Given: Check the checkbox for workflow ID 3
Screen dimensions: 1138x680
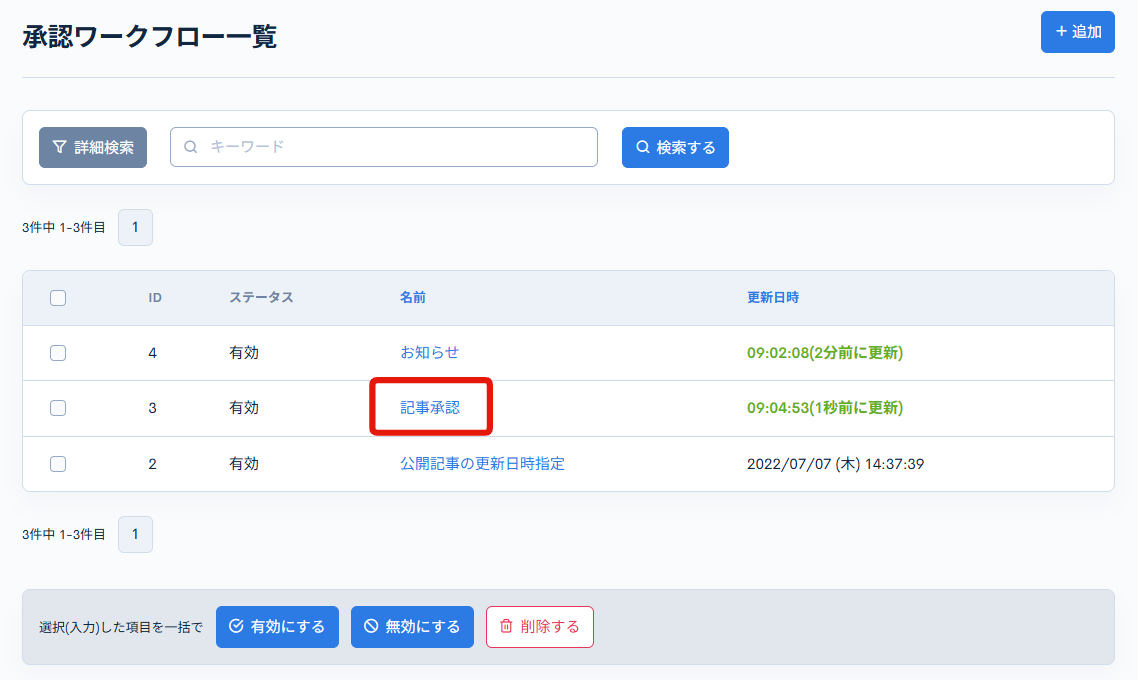Looking at the screenshot, I should point(57,408).
